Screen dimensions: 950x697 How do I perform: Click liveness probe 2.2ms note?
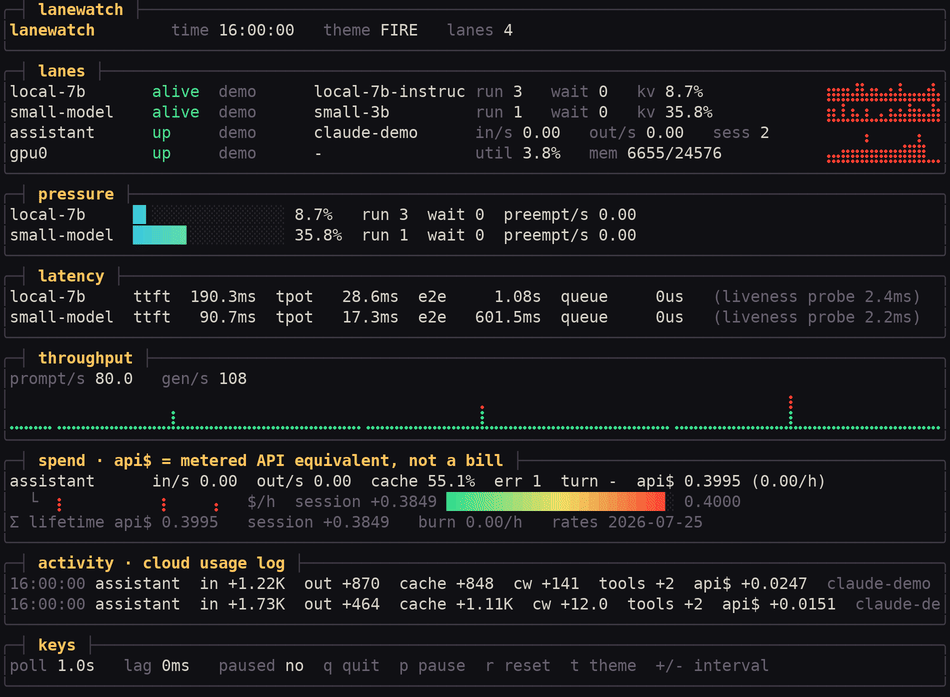coord(817,317)
